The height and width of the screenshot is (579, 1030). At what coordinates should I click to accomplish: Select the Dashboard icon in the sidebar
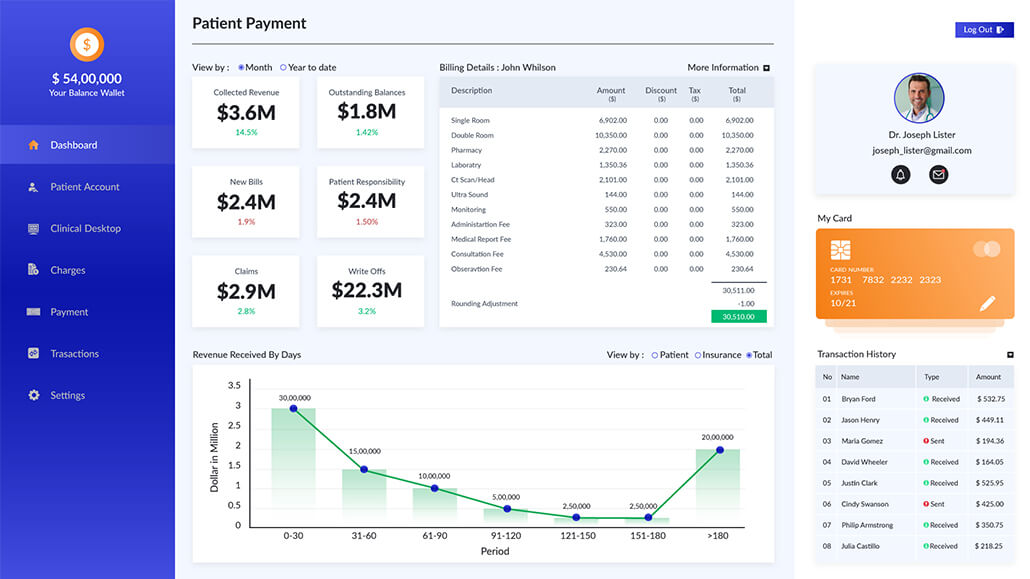point(33,143)
